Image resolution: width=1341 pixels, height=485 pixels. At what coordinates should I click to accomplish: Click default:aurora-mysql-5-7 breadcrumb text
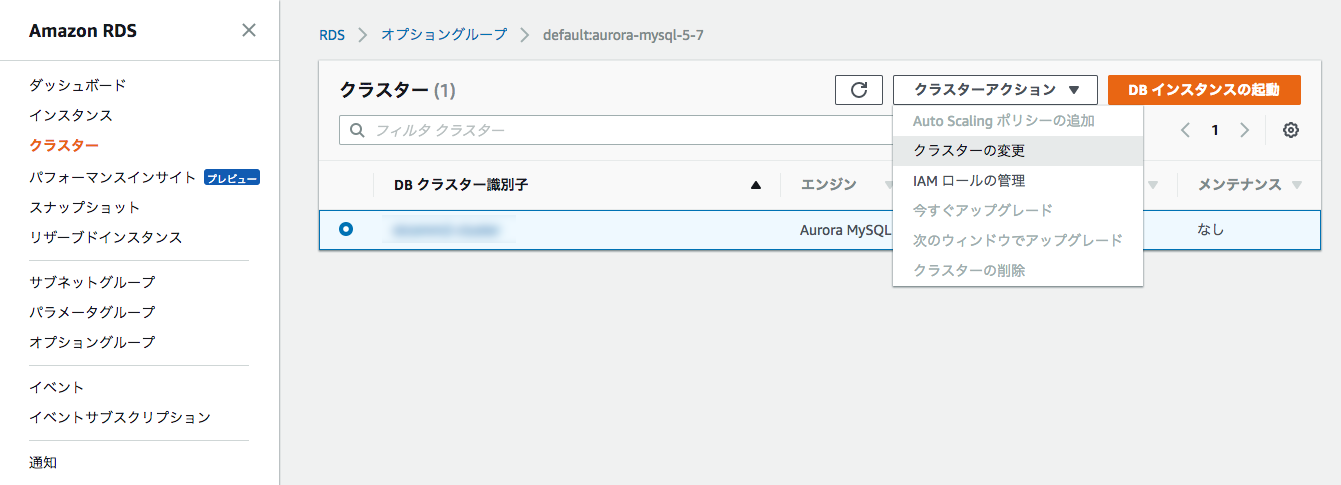click(x=625, y=35)
